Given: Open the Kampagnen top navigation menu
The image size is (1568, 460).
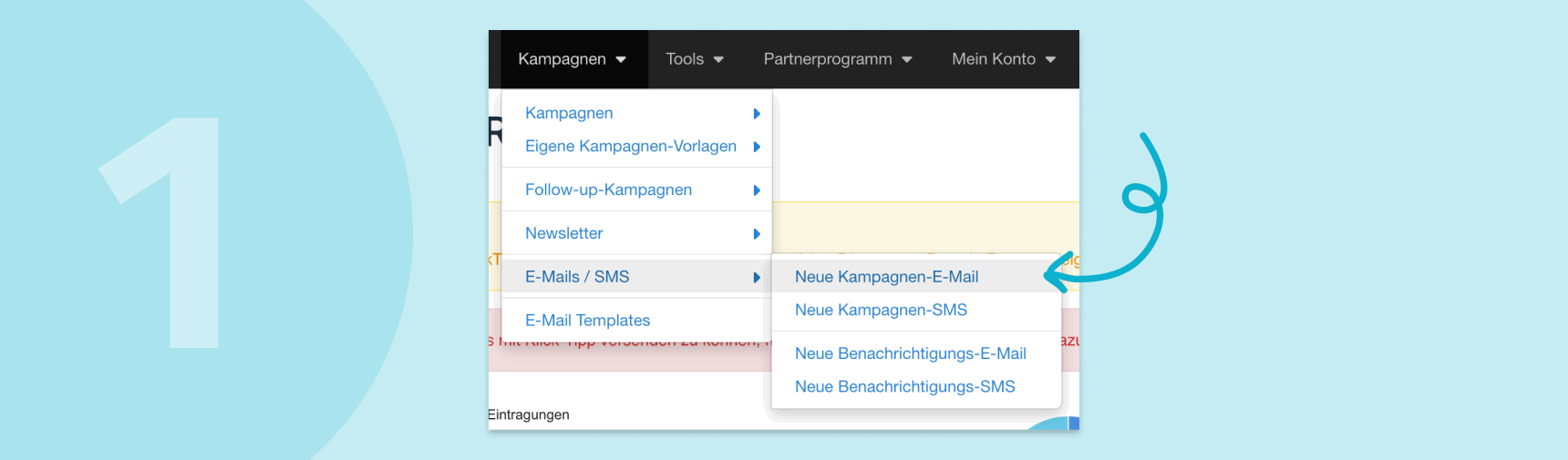Looking at the screenshot, I should (562, 59).
